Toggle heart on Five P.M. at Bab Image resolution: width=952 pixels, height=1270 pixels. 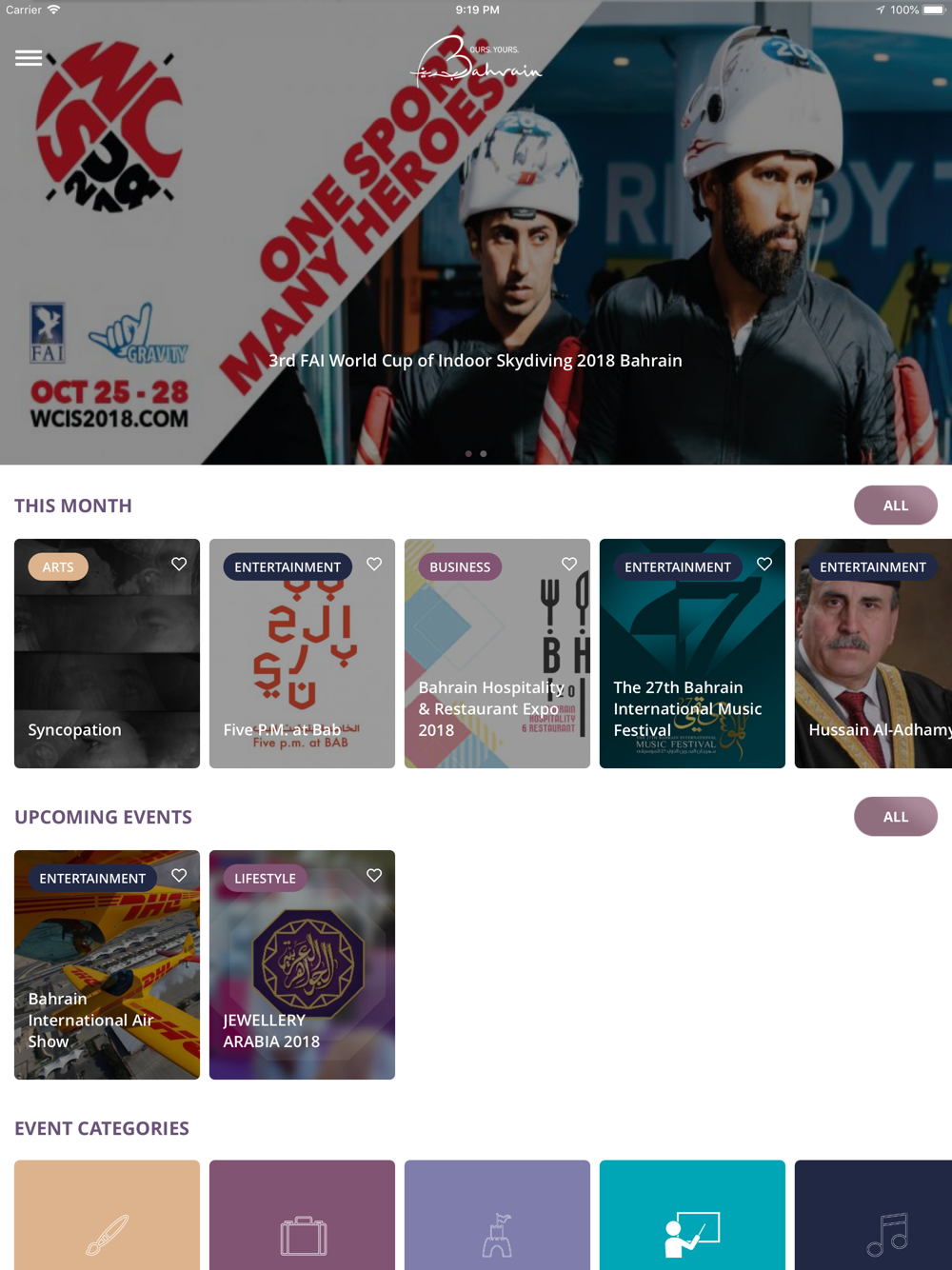[x=374, y=564]
